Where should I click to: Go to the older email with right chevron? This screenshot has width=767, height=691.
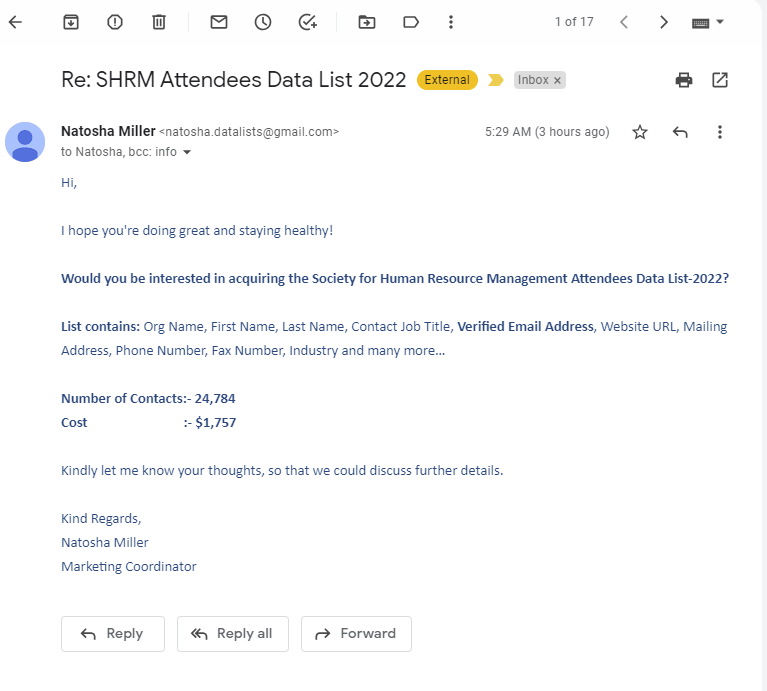tap(663, 22)
